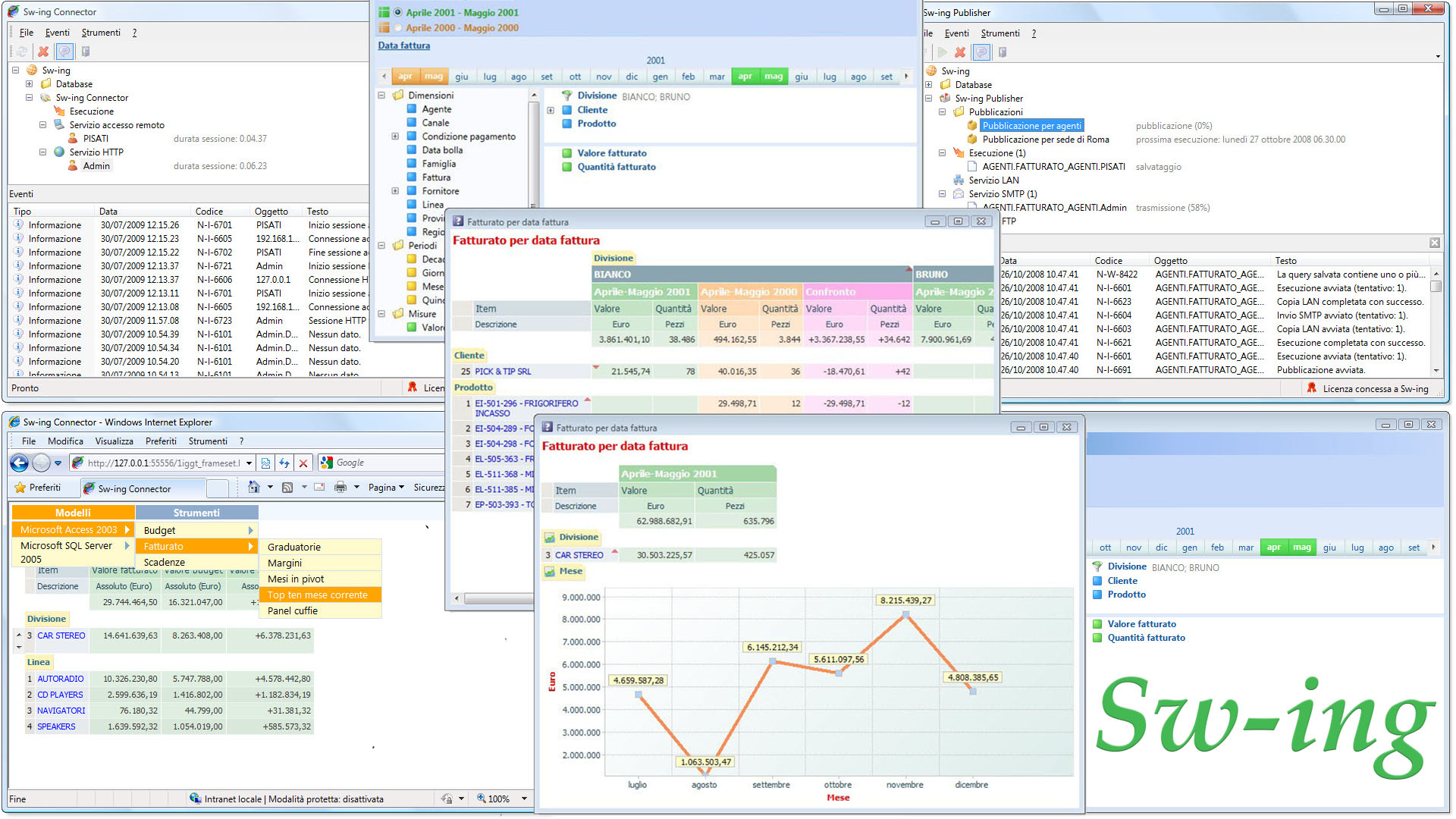Screen dimensions: 1456x819
Task: Select Aprile 2001 - Maggio 2001 radio button
Action: point(398,12)
